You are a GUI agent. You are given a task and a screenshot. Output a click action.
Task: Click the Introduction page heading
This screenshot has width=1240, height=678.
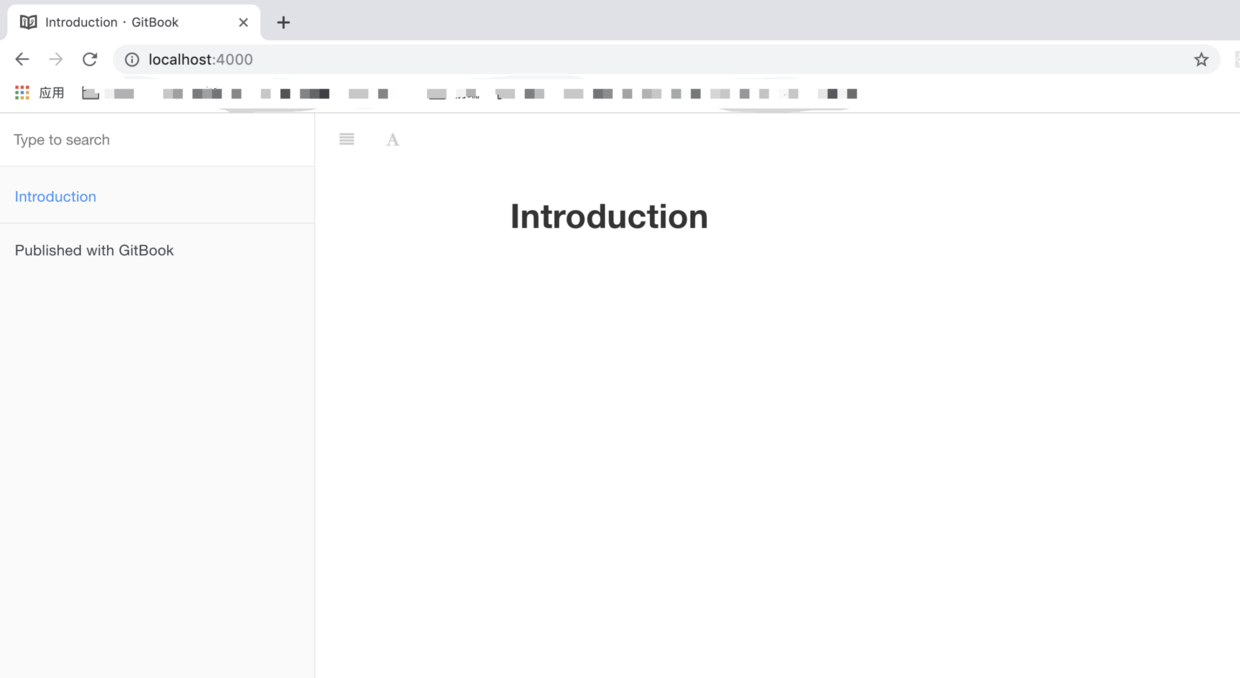[x=609, y=216]
